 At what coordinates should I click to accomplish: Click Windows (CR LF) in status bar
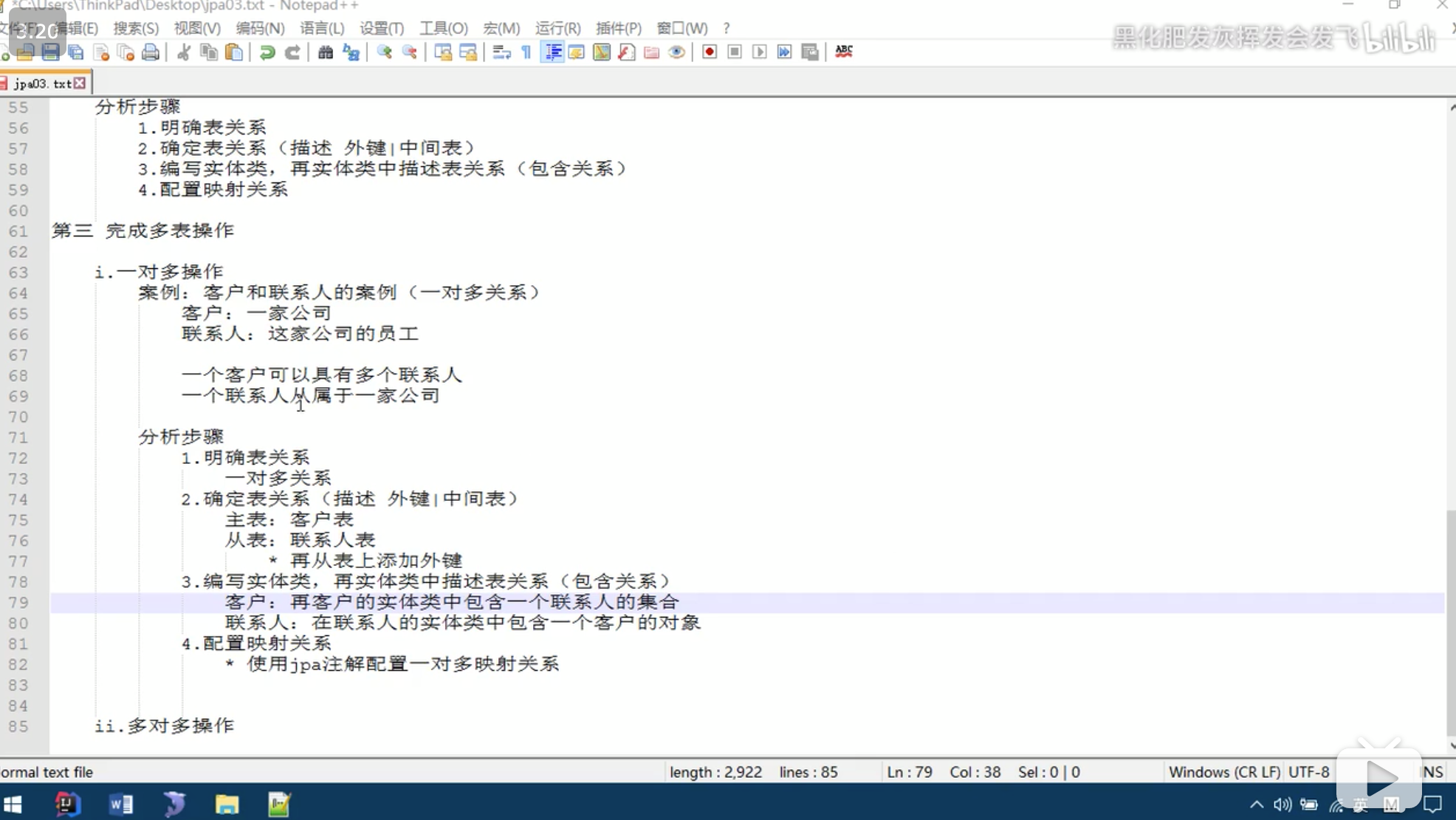pyautogui.click(x=1223, y=772)
